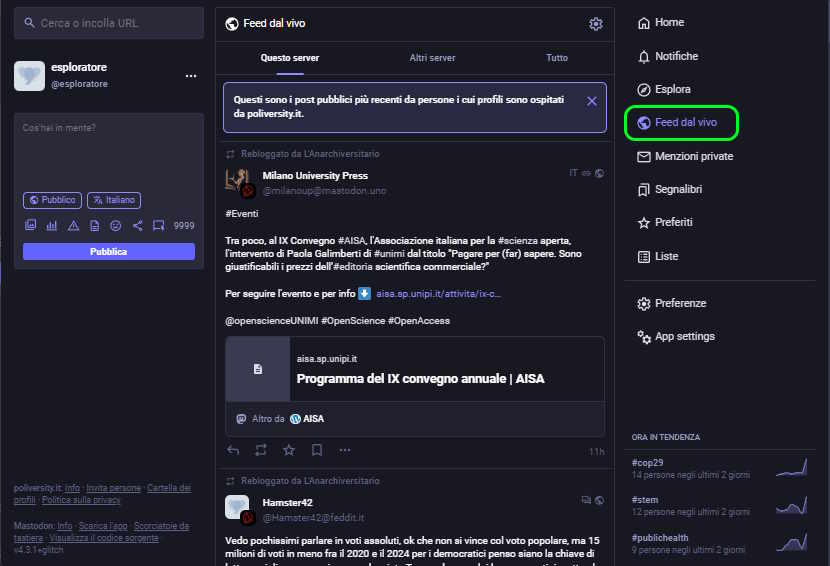The height and width of the screenshot is (566, 830).
Task: Open Preferenze in sidebar
Action: [672, 303]
